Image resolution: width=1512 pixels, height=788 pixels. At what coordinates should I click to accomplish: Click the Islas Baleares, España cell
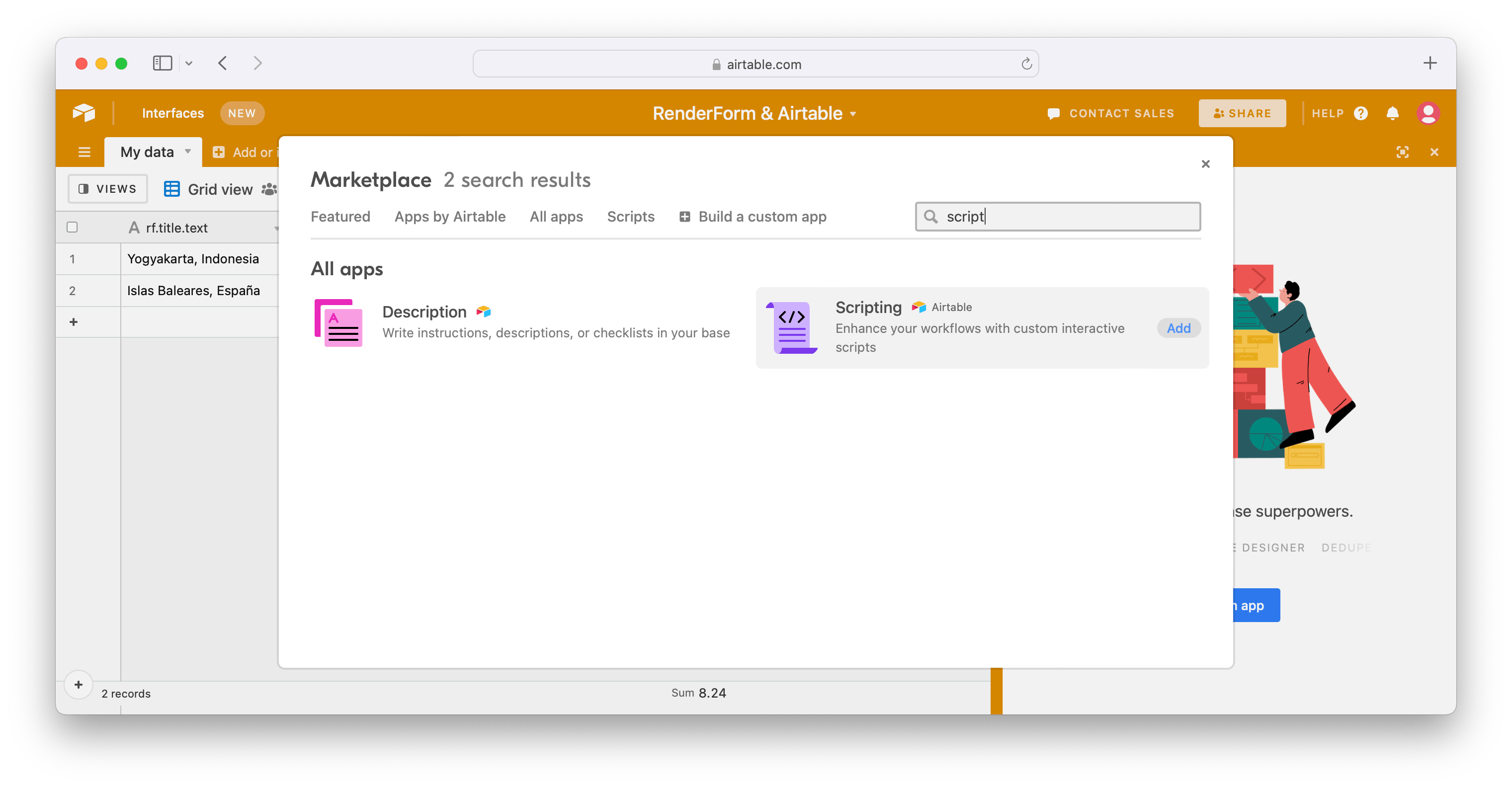(x=200, y=291)
